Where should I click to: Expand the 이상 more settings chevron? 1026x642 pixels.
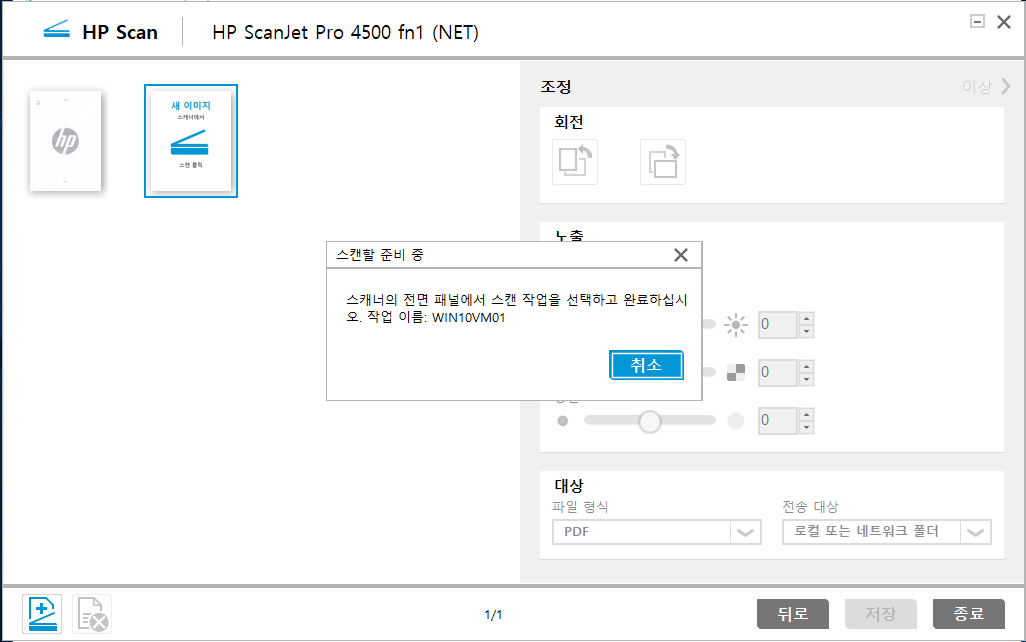(x=1005, y=87)
